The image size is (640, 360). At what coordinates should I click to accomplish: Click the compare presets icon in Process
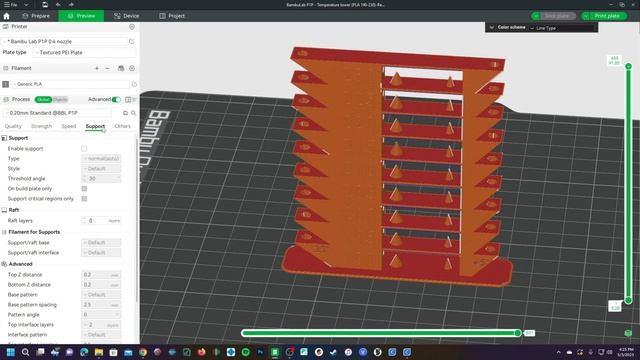128,99
